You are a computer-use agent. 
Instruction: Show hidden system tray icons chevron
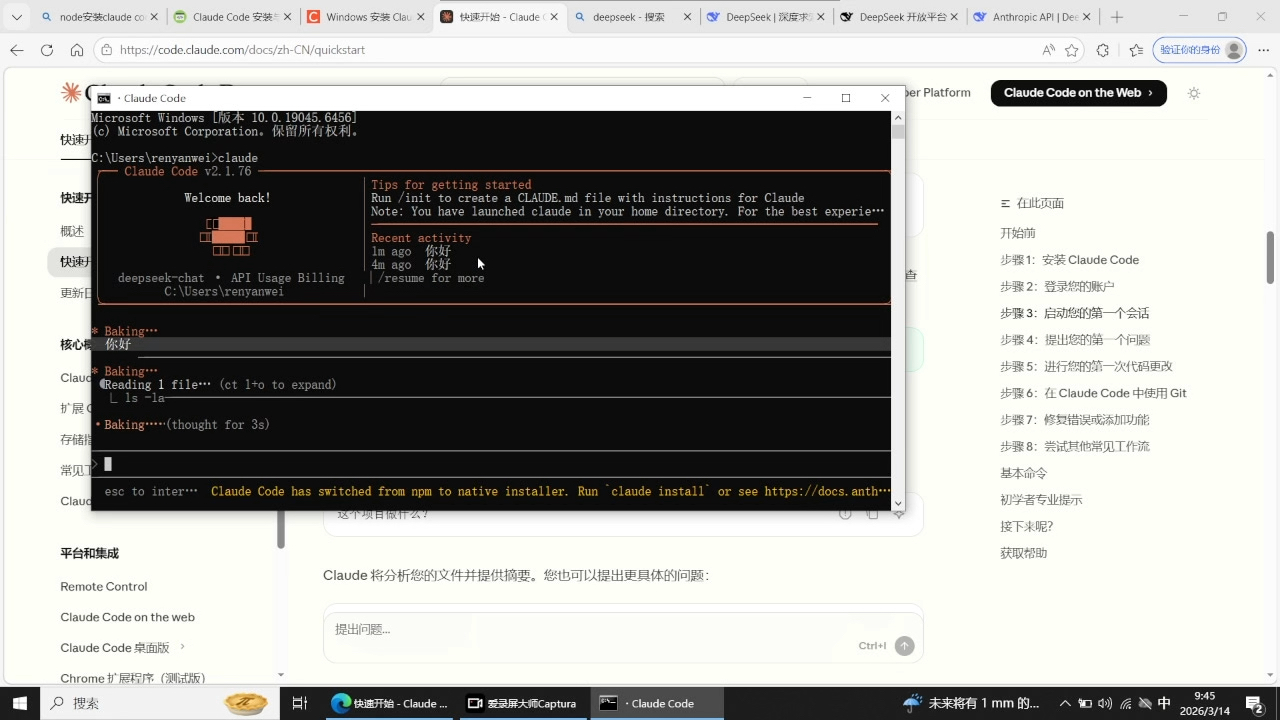click(x=1065, y=703)
